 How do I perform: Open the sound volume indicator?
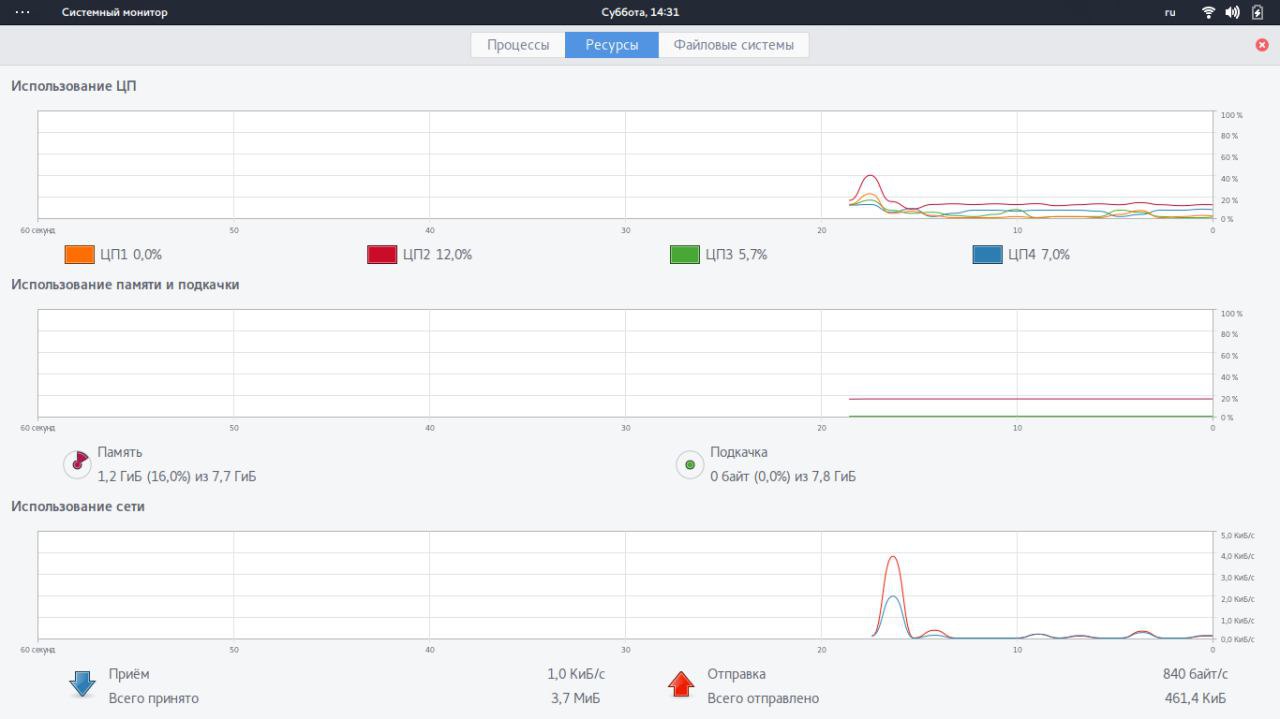point(1232,12)
